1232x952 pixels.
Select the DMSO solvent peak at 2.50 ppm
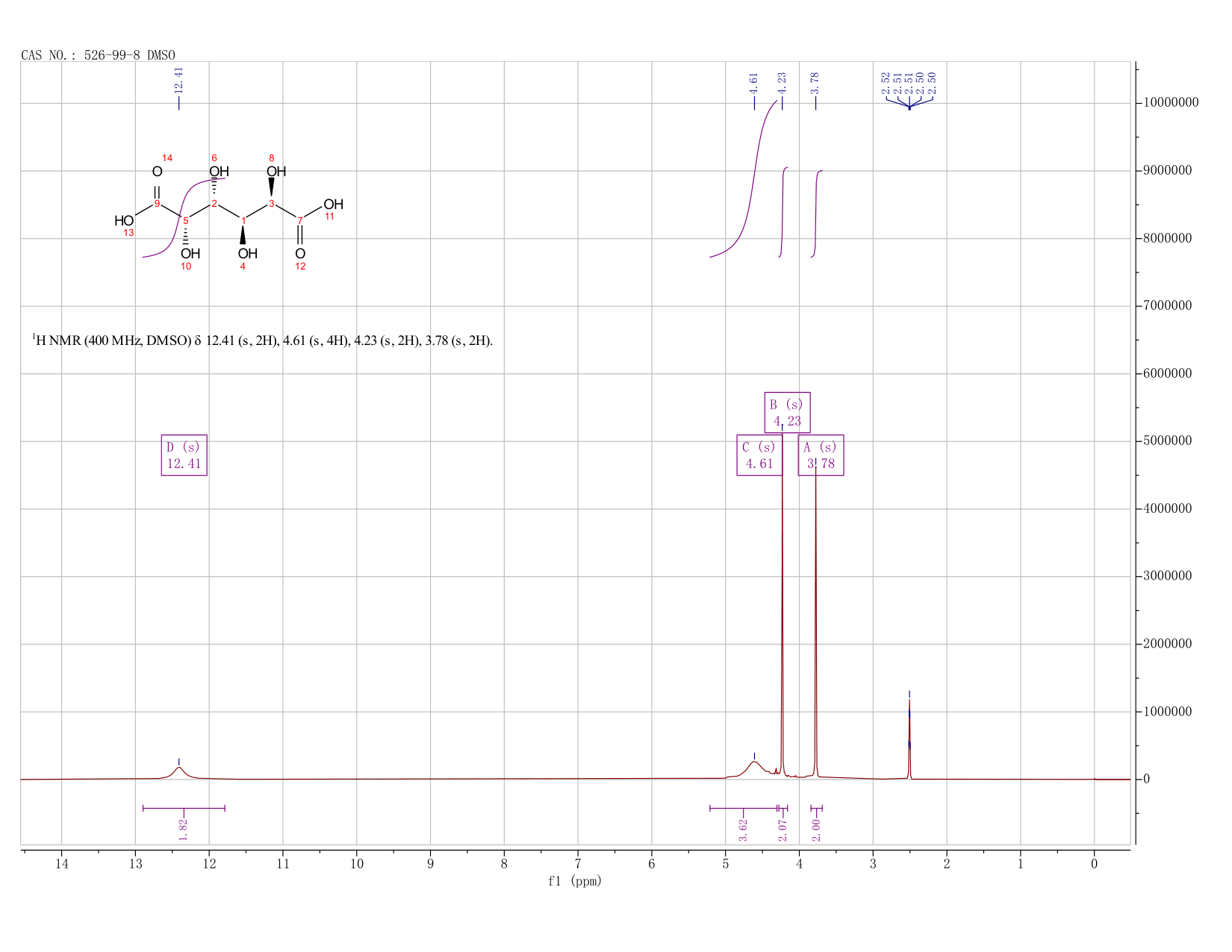(909, 739)
